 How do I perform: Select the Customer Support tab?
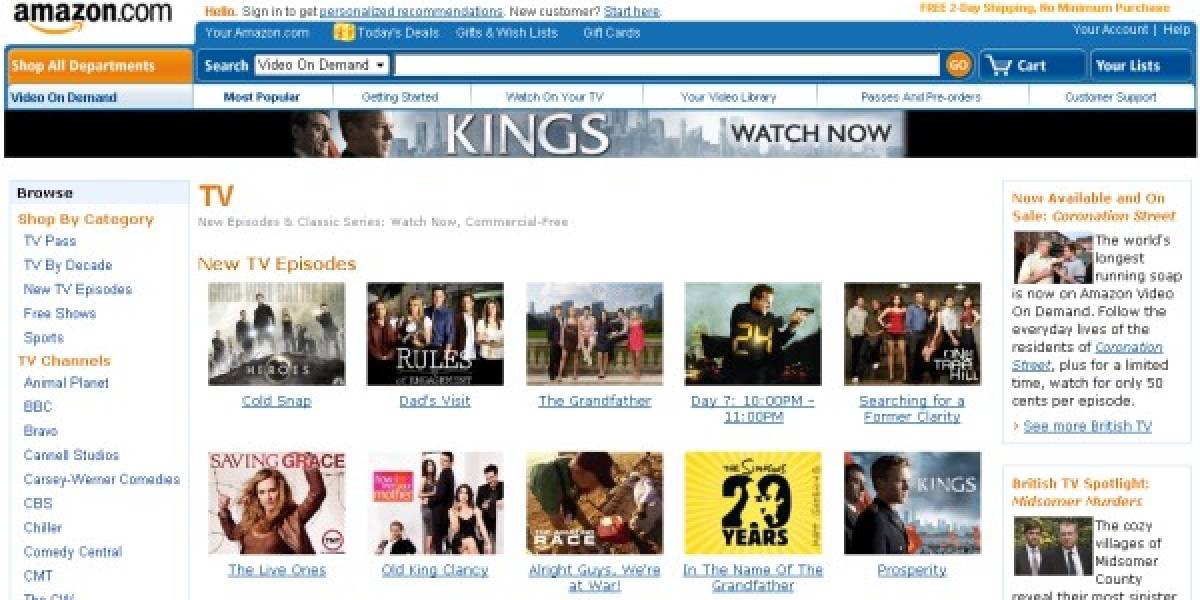[1111, 97]
